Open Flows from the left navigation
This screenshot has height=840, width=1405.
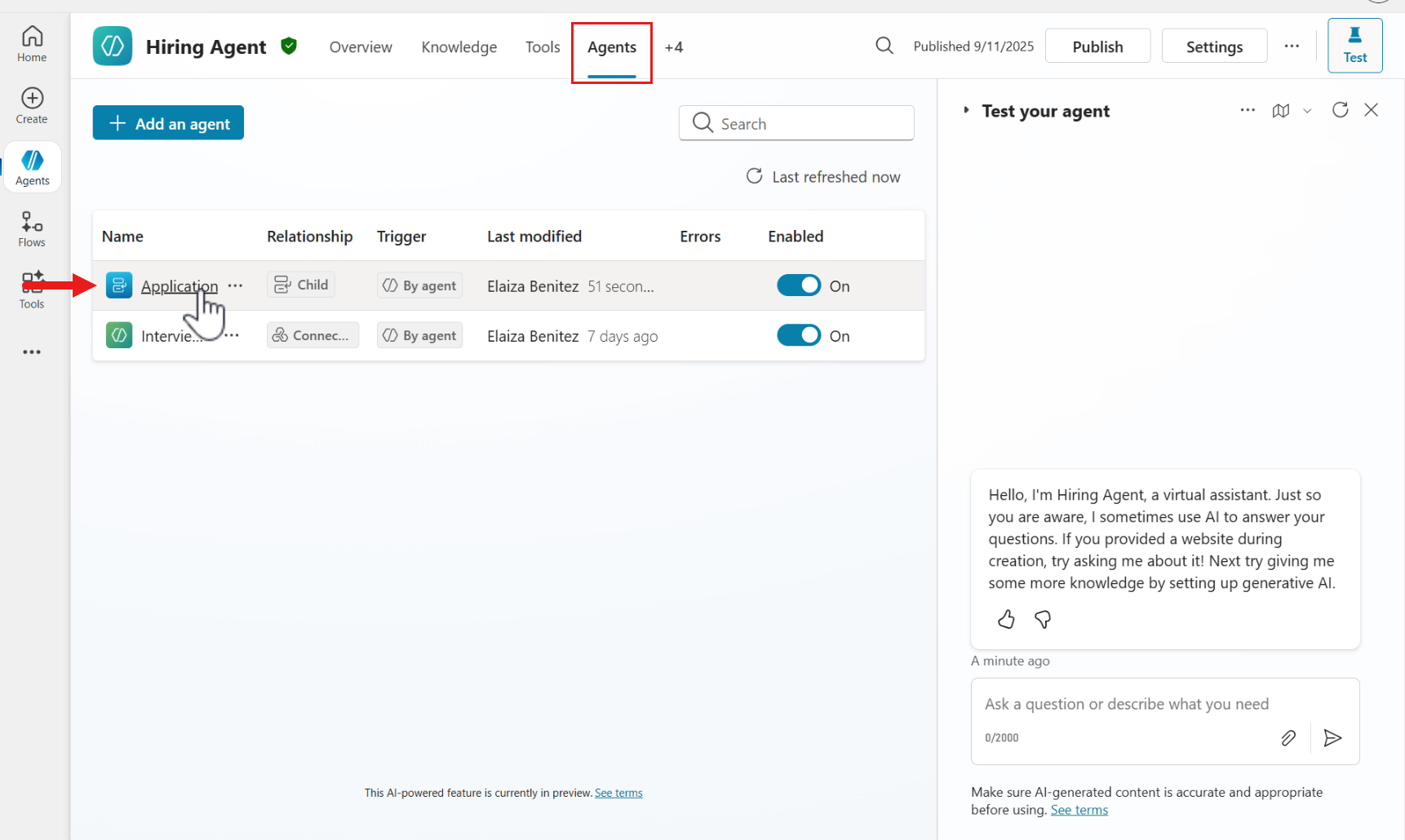click(32, 229)
